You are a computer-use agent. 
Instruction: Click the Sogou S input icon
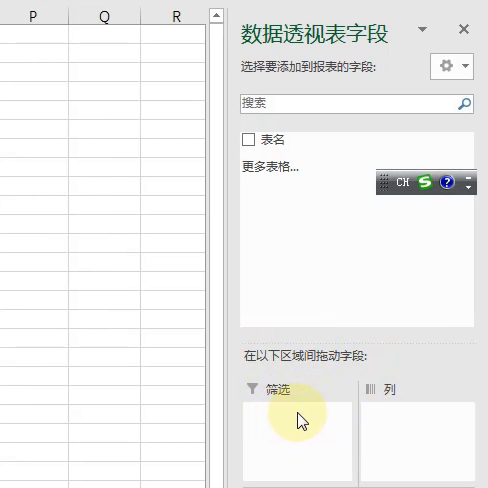point(425,182)
